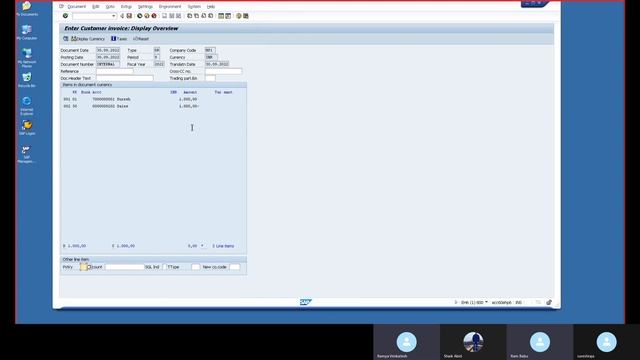Open My Network Places desktop icon
This screenshot has height=360, width=640.
[x=27, y=58]
